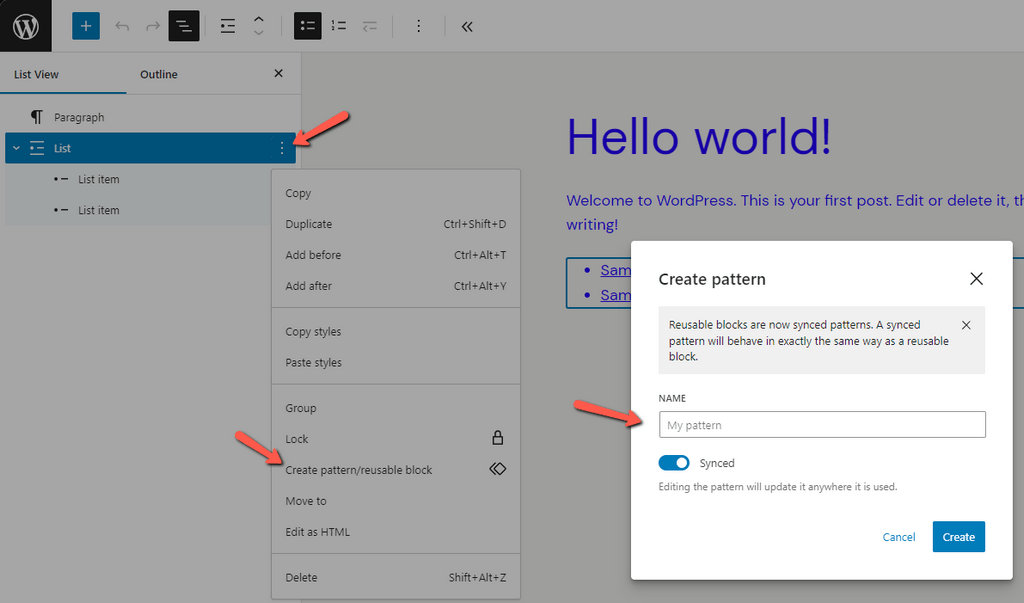
Task: Open the block inserter with the plus icon
Action: click(x=85, y=26)
